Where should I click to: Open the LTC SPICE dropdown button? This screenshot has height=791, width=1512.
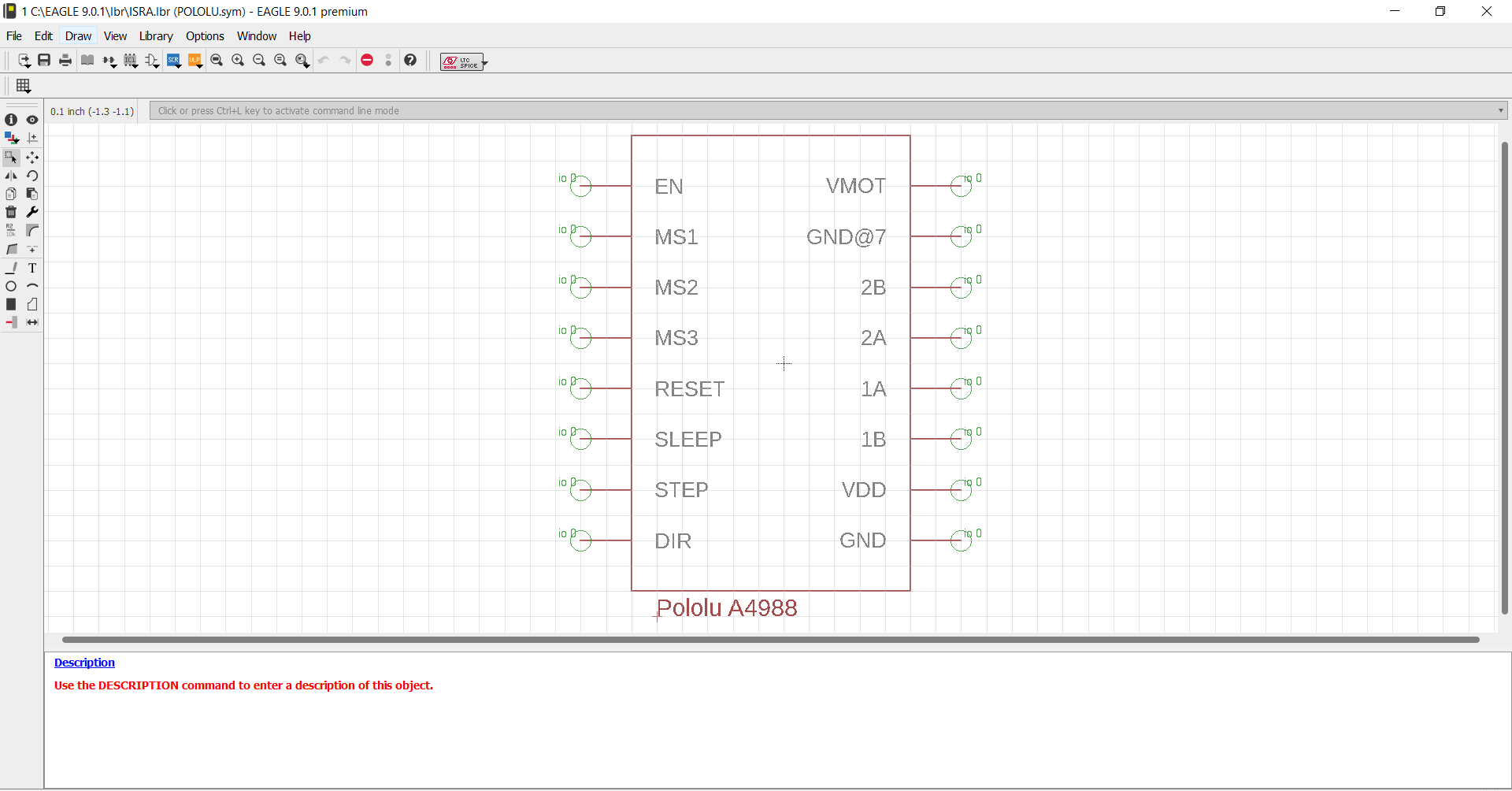(x=463, y=61)
